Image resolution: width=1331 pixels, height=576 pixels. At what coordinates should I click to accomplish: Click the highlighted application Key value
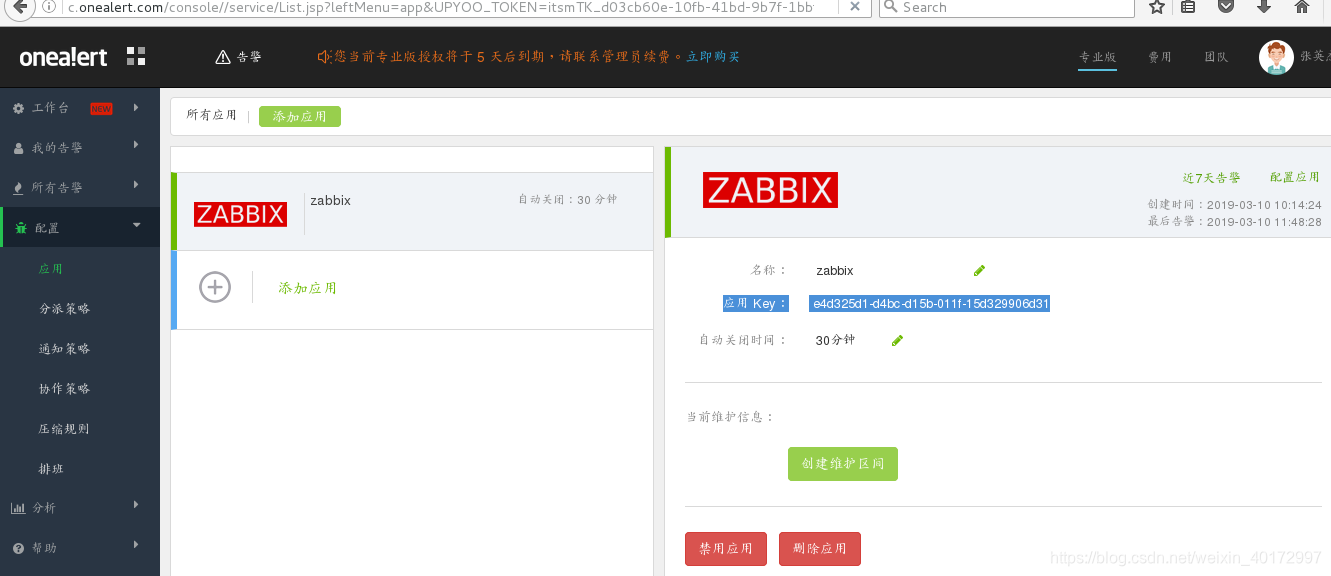coord(930,303)
